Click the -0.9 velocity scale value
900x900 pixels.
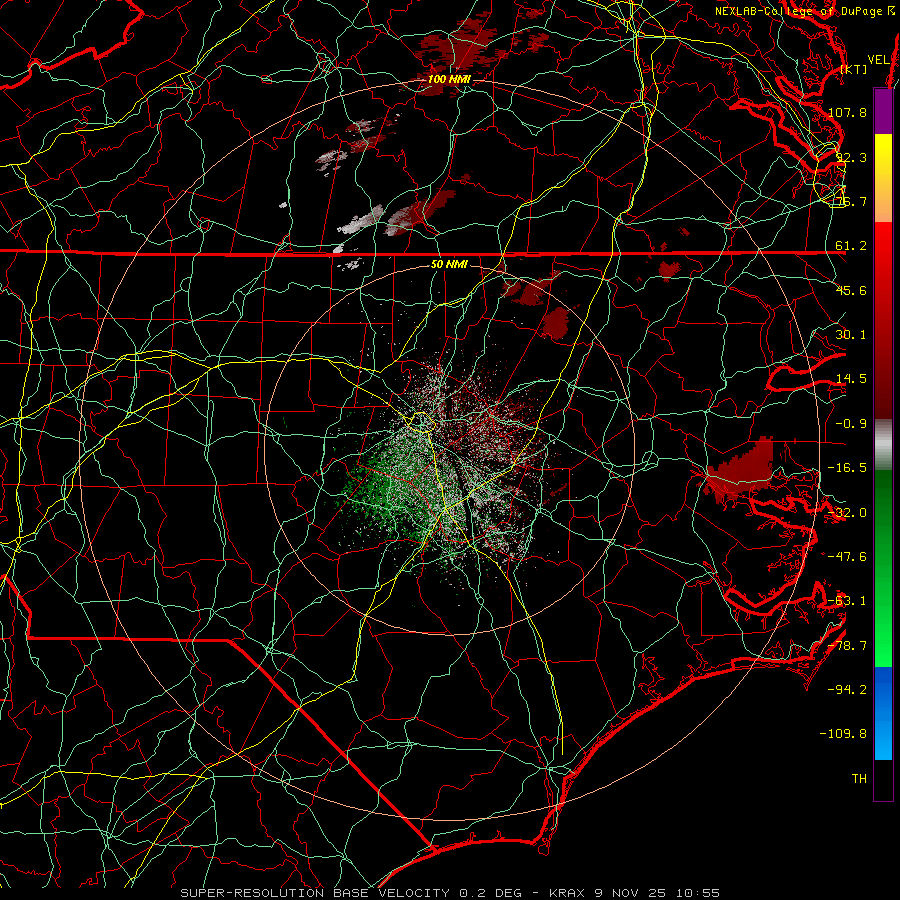coord(851,424)
